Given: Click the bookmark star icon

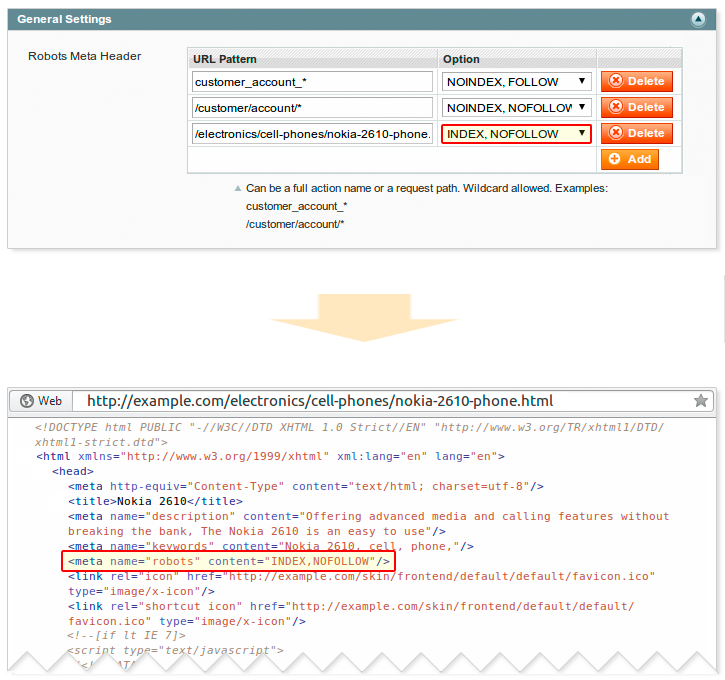Looking at the screenshot, I should (700, 401).
